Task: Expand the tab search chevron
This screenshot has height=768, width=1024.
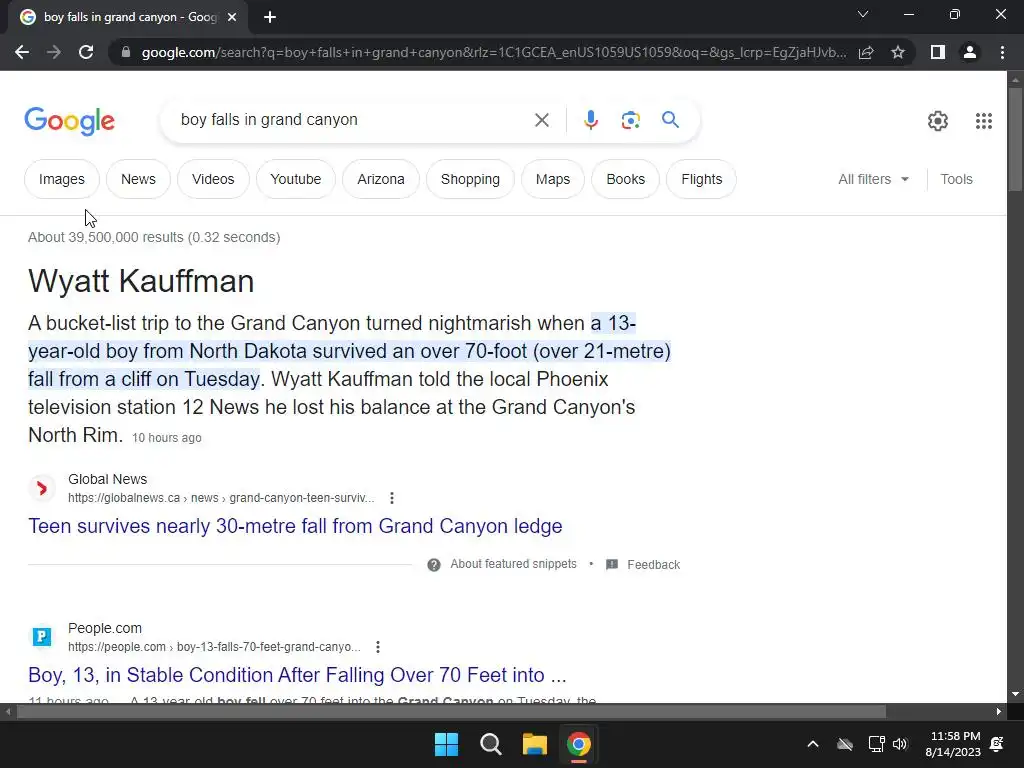Action: [863, 14]
